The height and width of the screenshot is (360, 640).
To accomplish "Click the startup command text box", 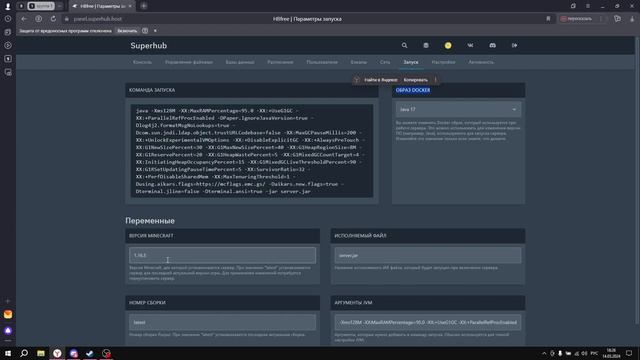I will [251, 151].
